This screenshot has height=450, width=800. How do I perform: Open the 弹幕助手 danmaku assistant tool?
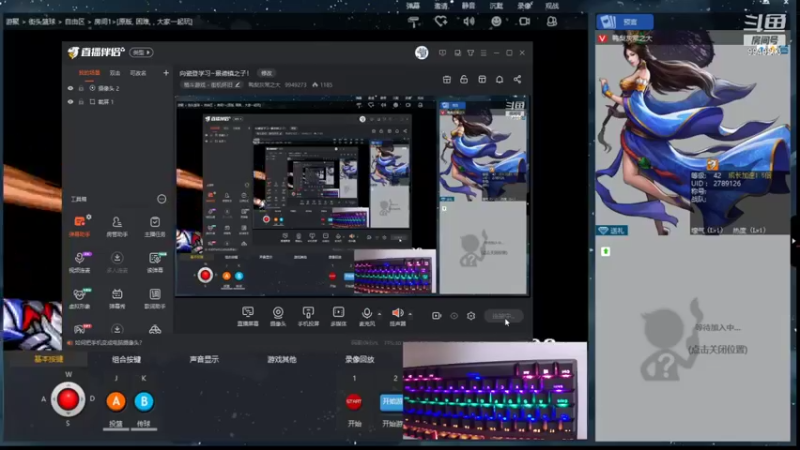(x=79, y=226)
